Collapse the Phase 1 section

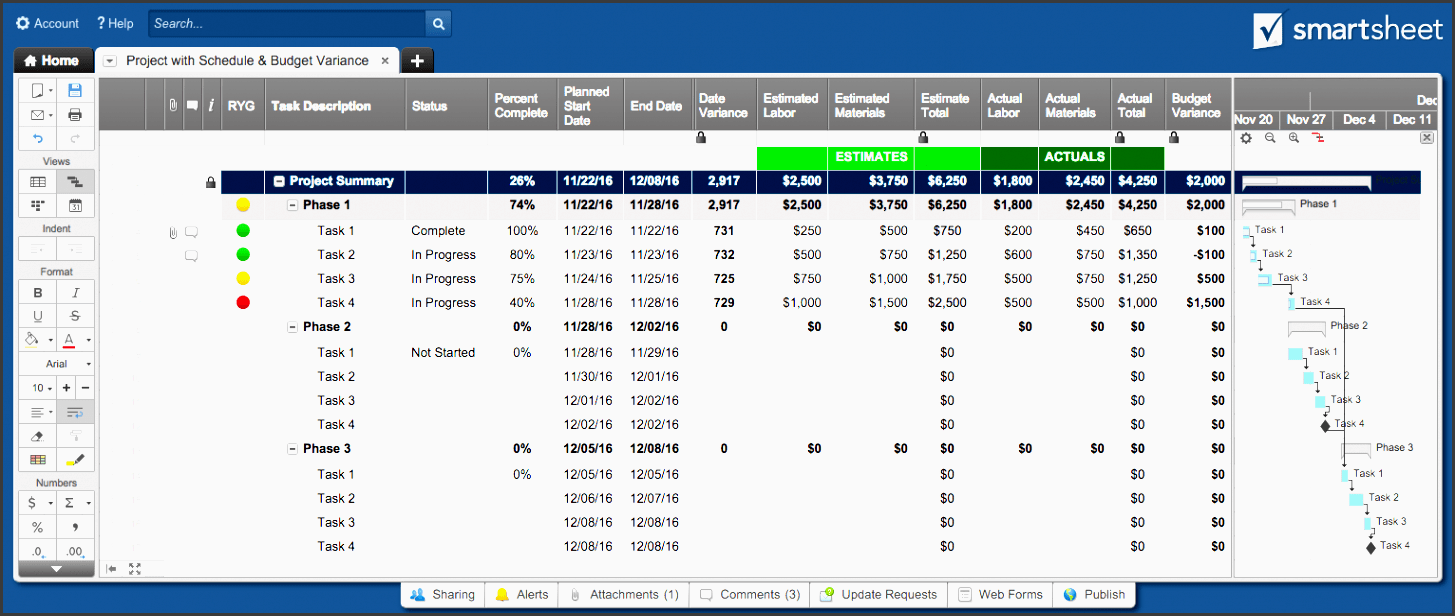(x=293, y=205)
